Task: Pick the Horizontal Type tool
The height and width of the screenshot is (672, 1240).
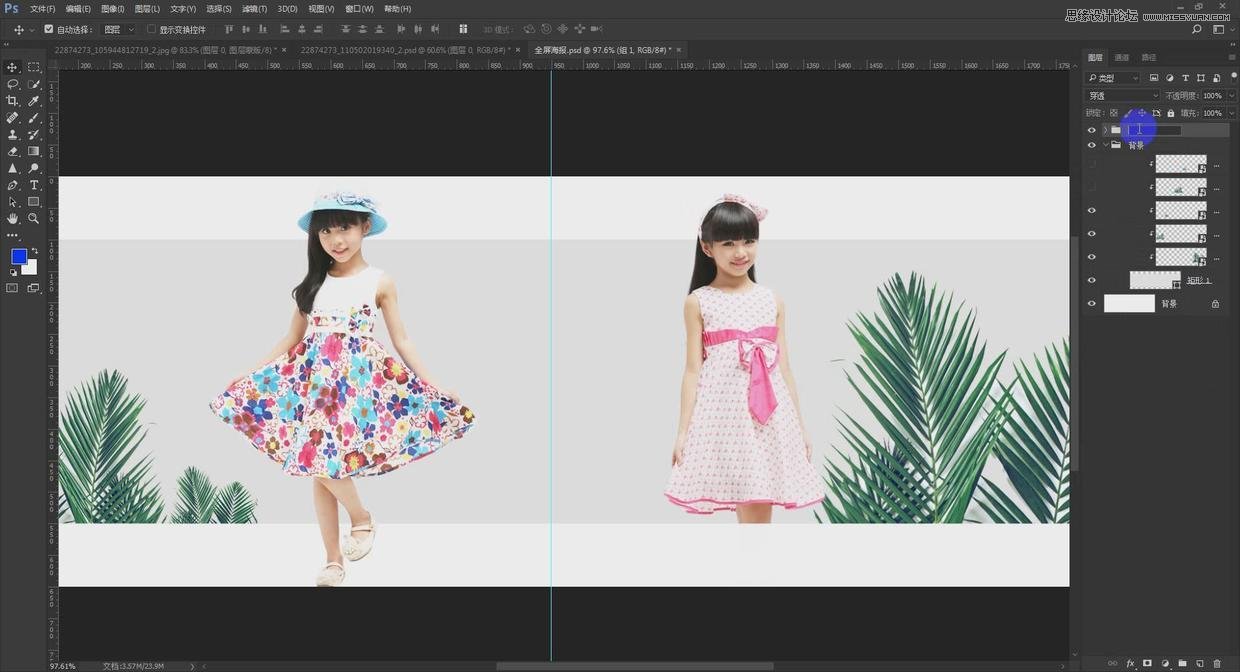Action: pos(34,185)
